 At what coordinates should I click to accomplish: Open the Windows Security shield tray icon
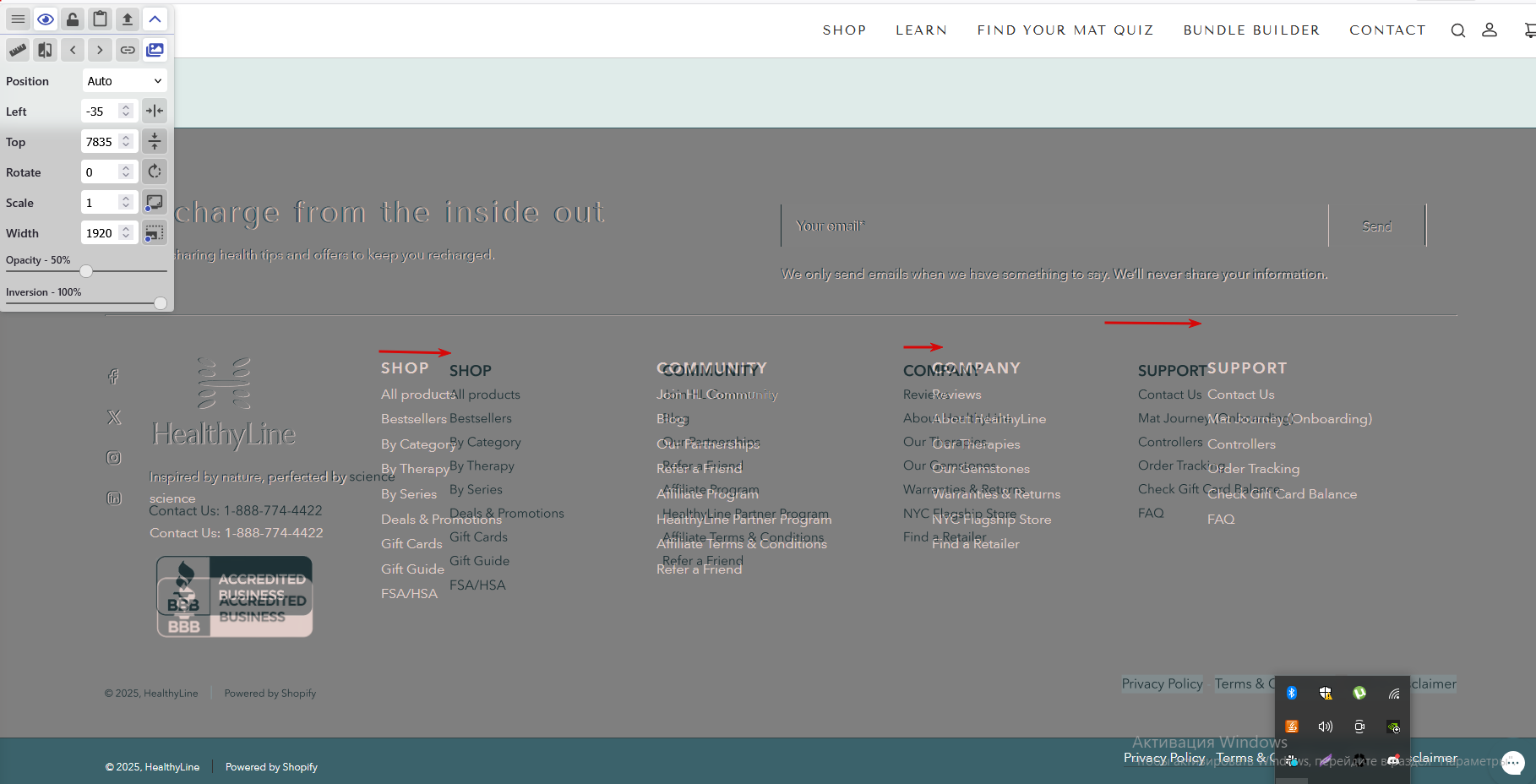pyautogui.click(x=1326, y=693)
